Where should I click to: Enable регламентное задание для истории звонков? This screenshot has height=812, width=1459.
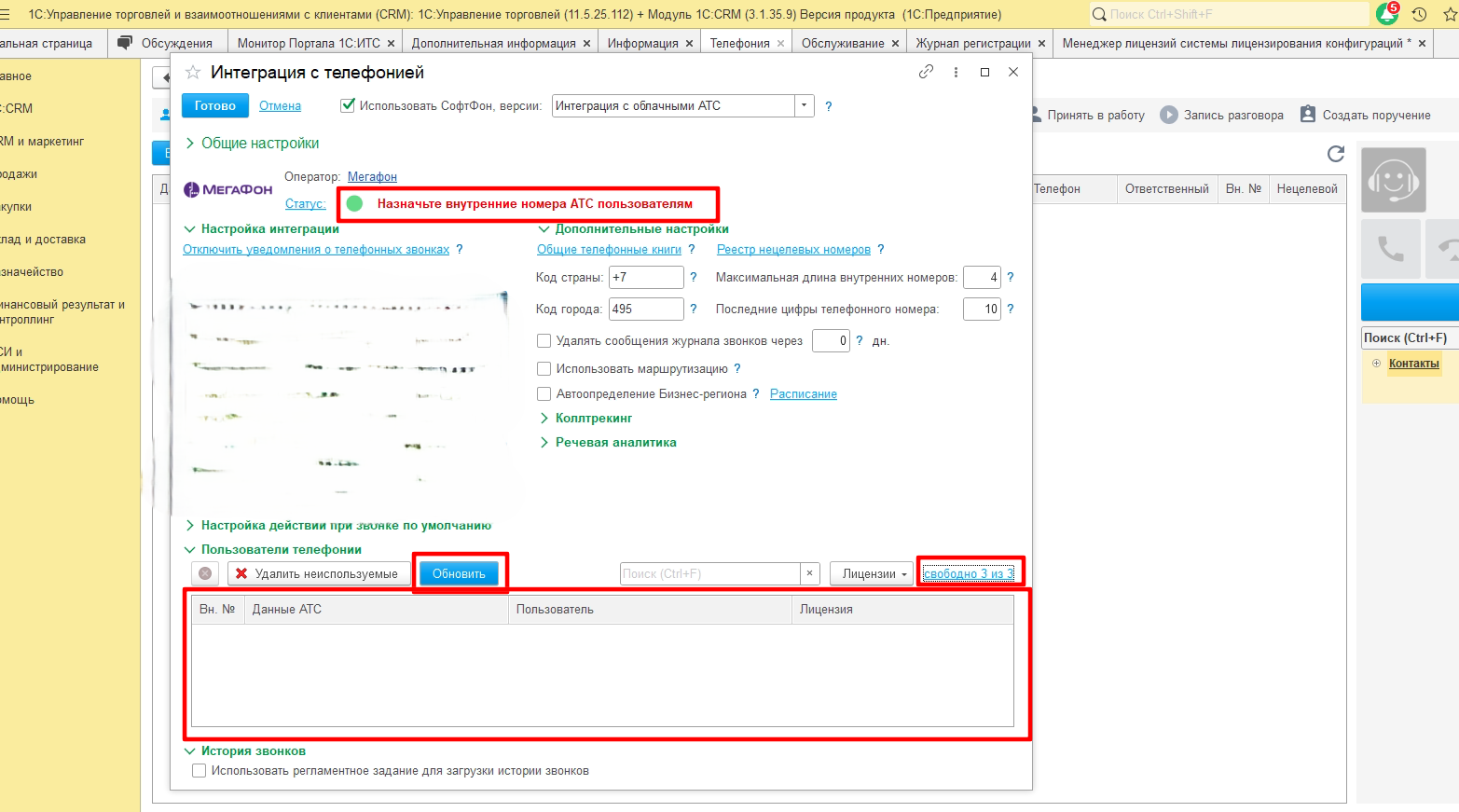point(199,771)
